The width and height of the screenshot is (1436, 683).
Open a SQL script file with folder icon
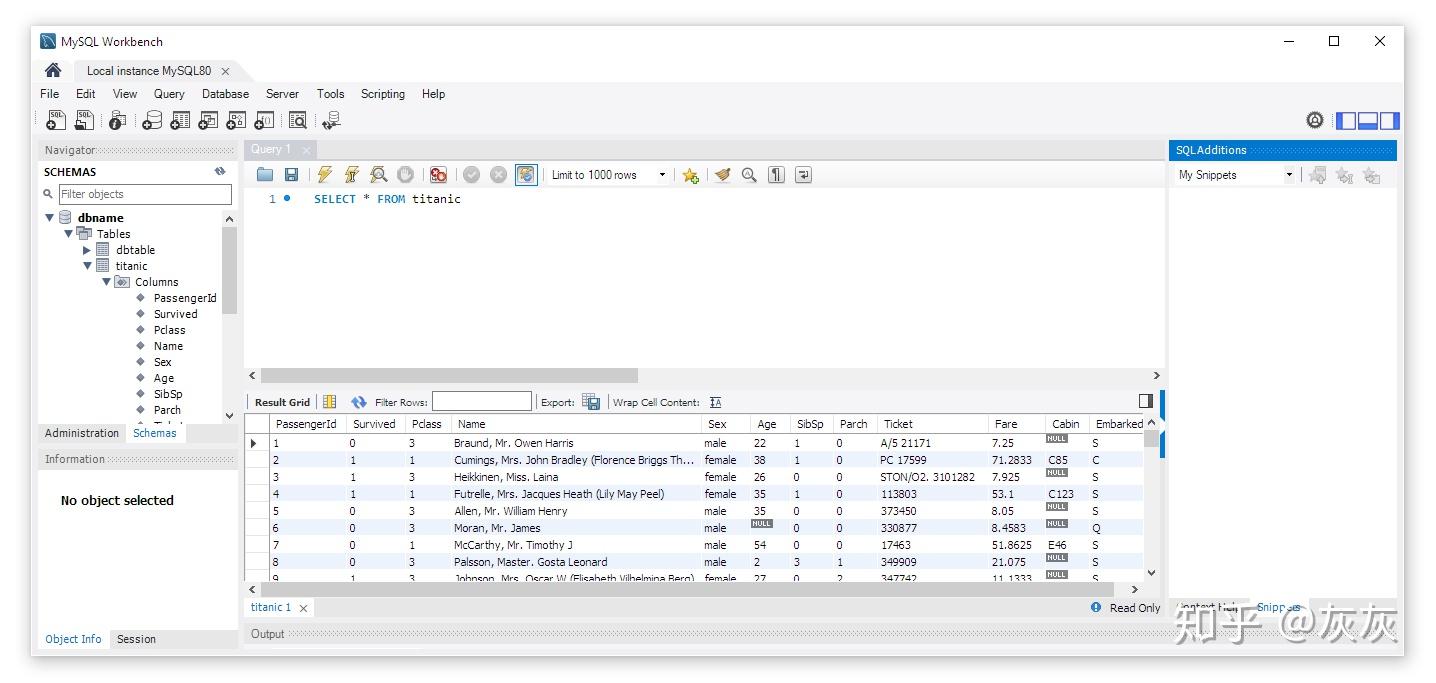point(265,175)
